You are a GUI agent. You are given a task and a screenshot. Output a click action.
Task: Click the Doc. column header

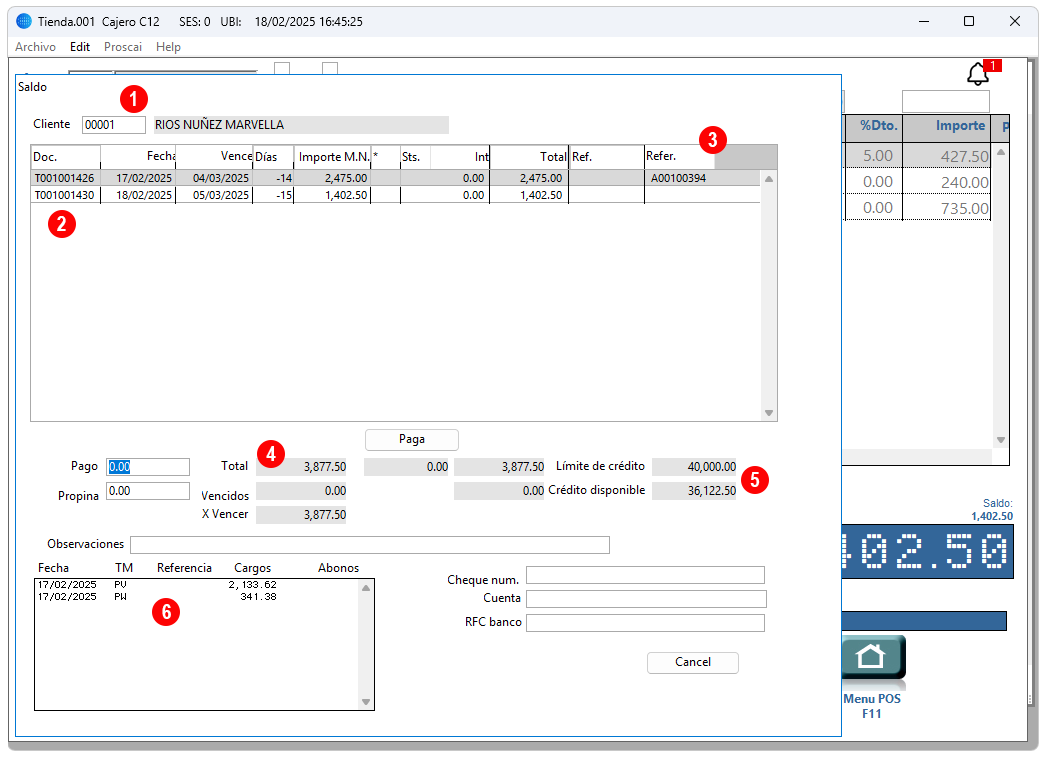pyautogui.click(x=66, y=157)
